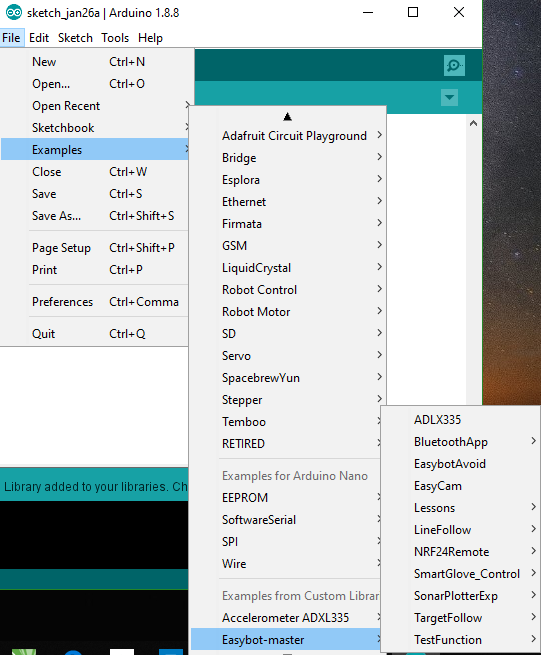The image size is (541, 655).
Task: Open RETIRED examples
Action: pos(286,443)
